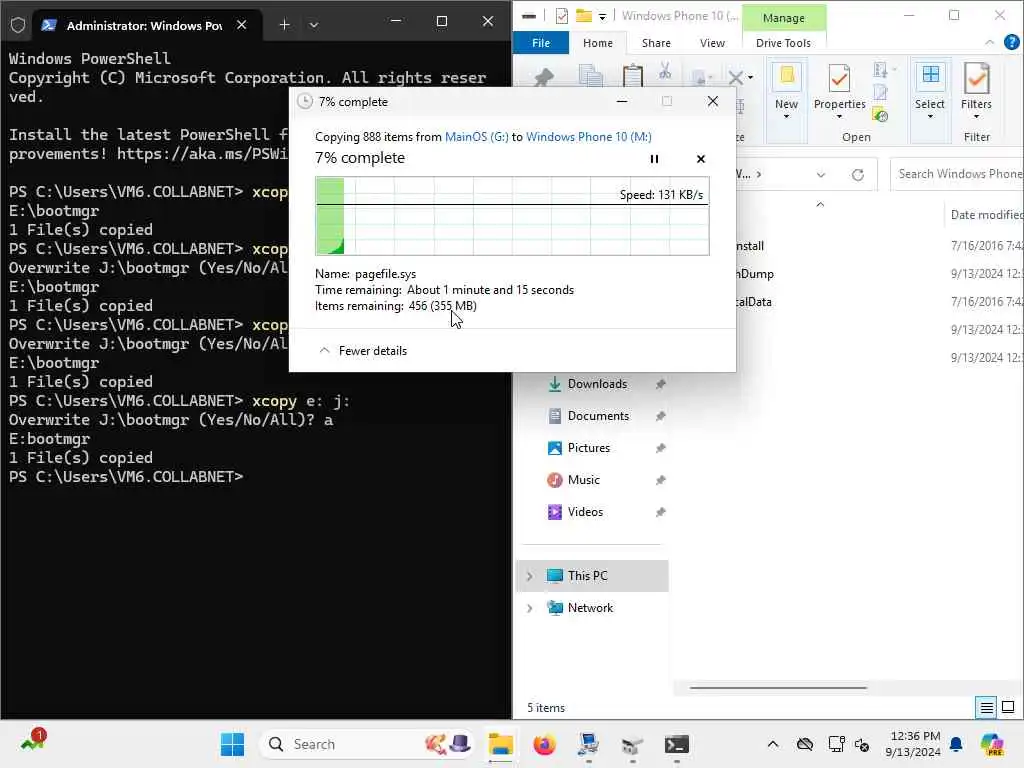Image resolution: width=1024 pixels, height=768 pixels.
Task: Click the Paste clipboard icon
Action: (x=632, y=76)
